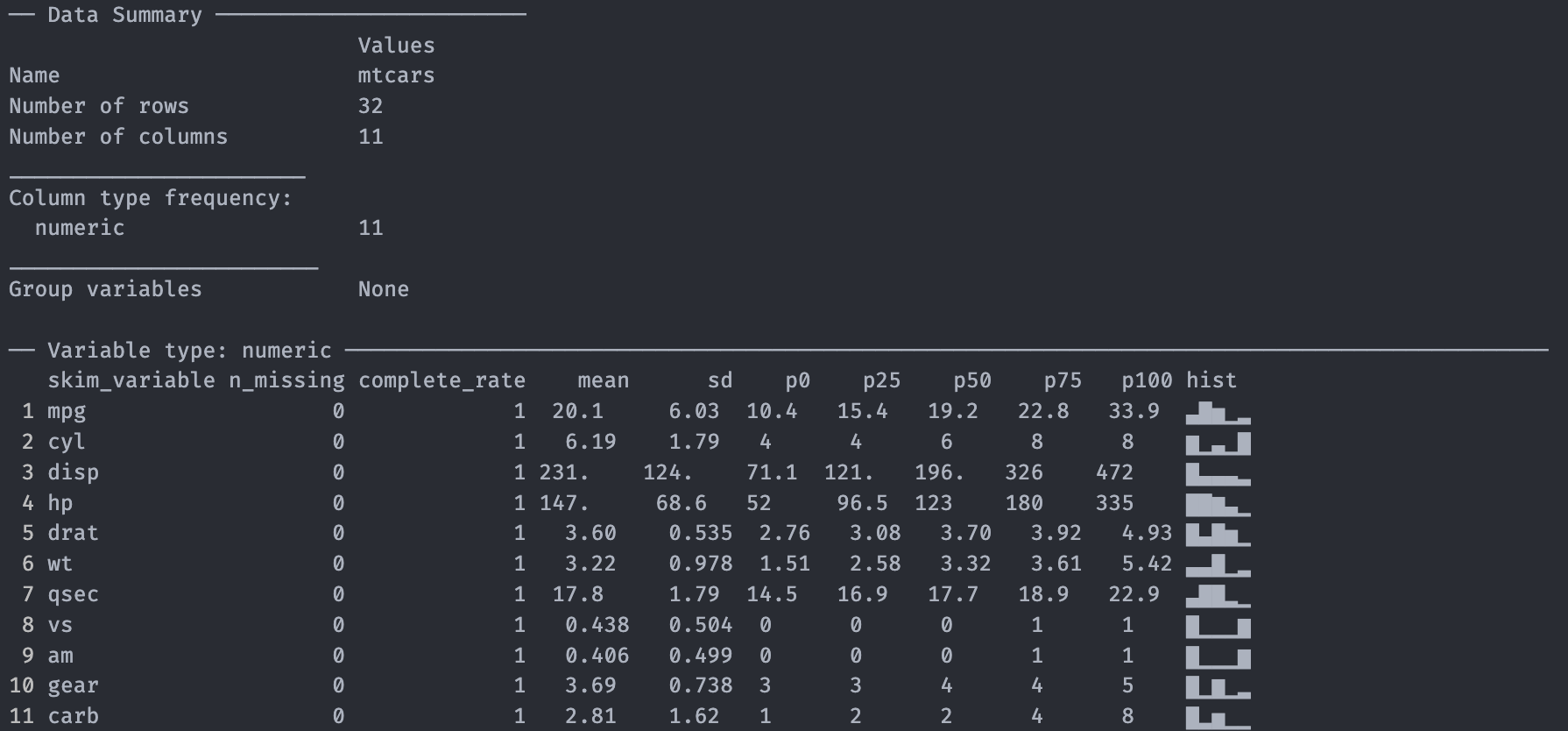Select the disp histogram in hist column
This screenshot has width=1568, height=731.
click(x=1218, y=474)
